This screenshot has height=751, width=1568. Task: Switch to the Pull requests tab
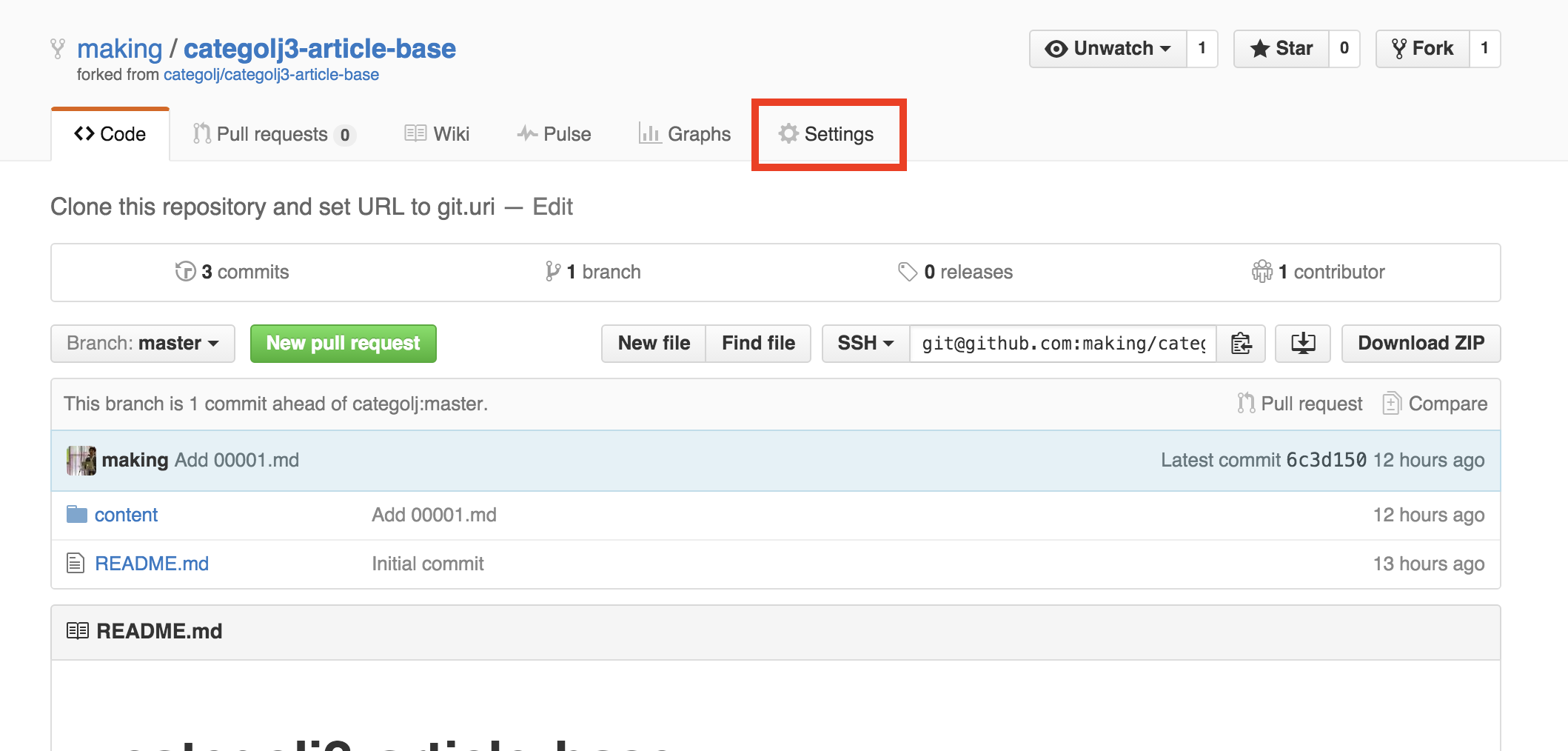(273, 134)
